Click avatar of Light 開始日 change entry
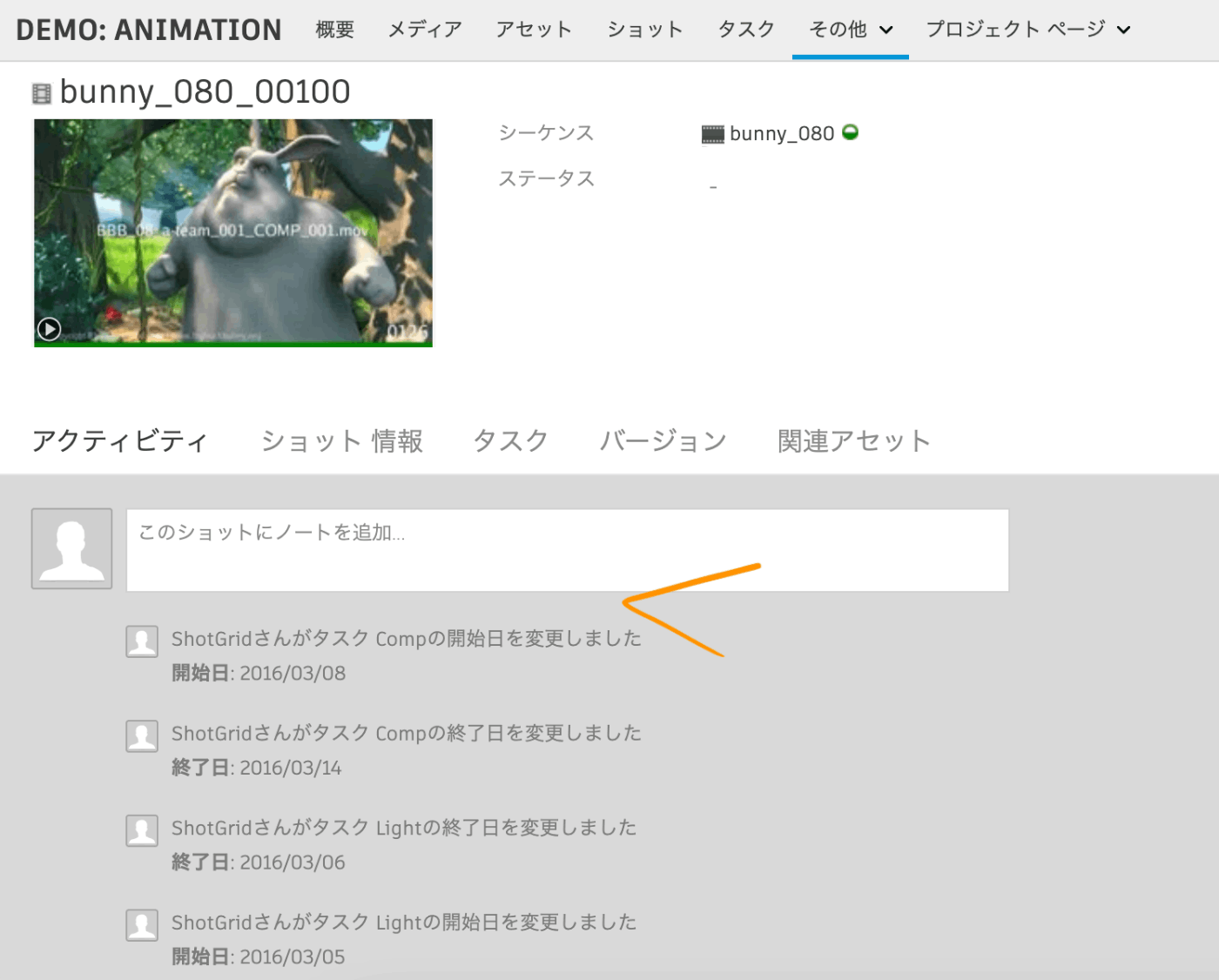This screenshot has height=980, width=1219. [x=142, y=925]
